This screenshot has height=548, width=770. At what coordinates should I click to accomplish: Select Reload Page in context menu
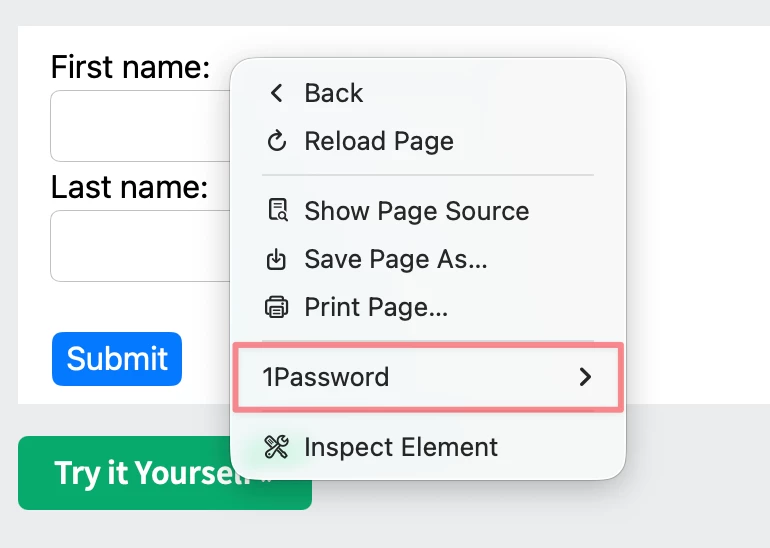click(x=428, y=141)
